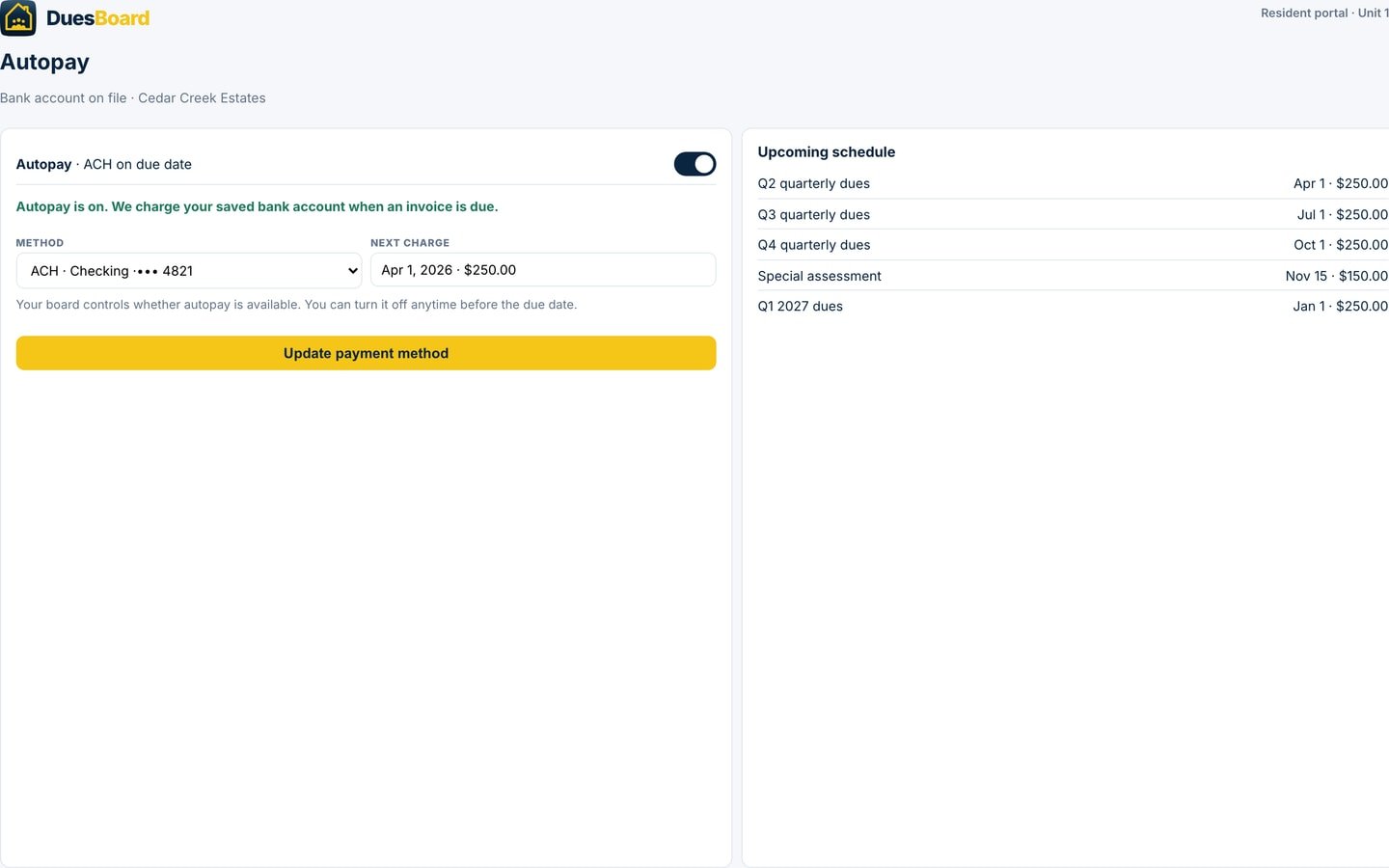Click the green 'Autopay is on' status message
Image resolution: width=1389 pixels, height=868 pixels.
[x=258, y=206]
